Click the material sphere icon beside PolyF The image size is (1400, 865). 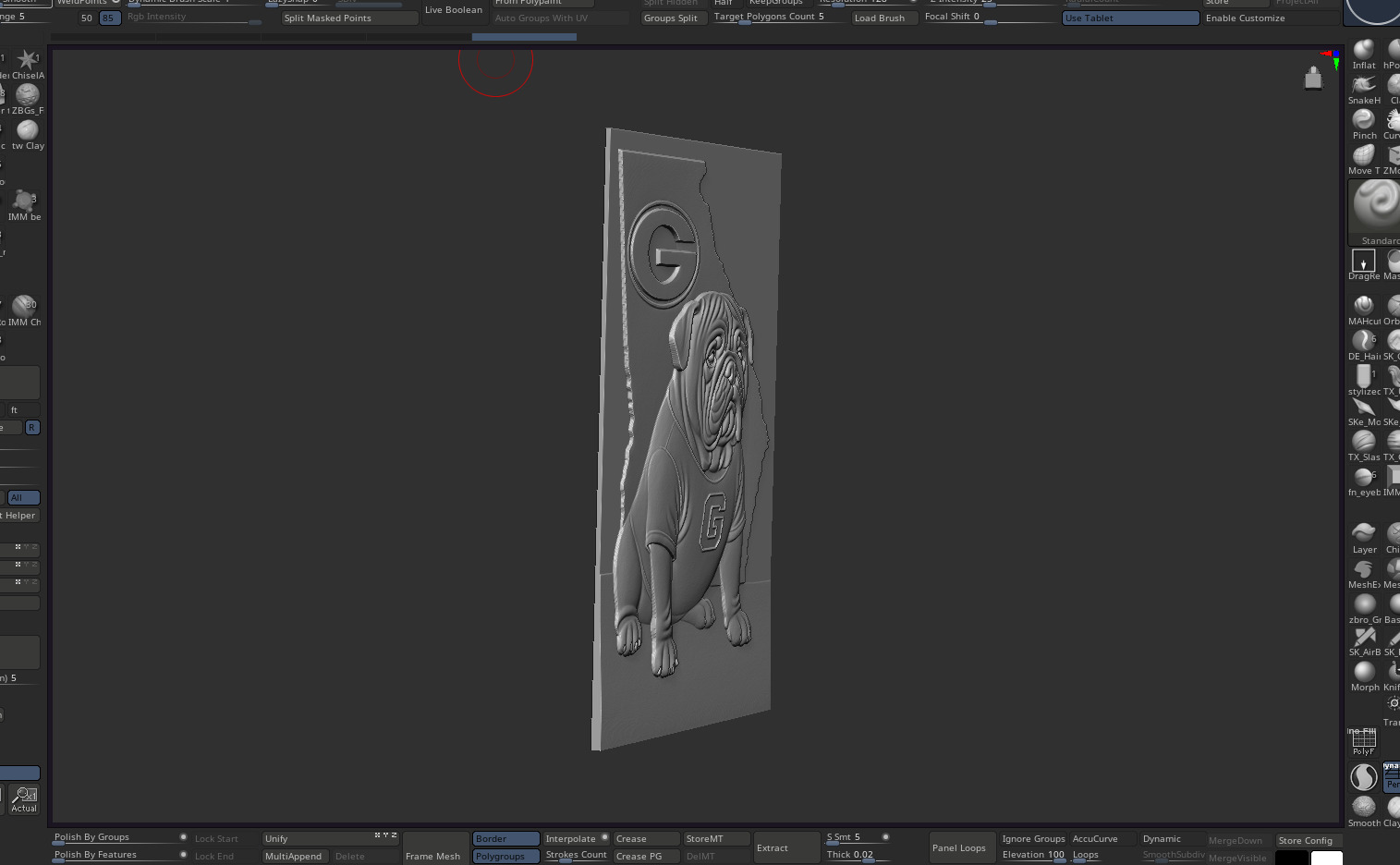[1364, 777]
